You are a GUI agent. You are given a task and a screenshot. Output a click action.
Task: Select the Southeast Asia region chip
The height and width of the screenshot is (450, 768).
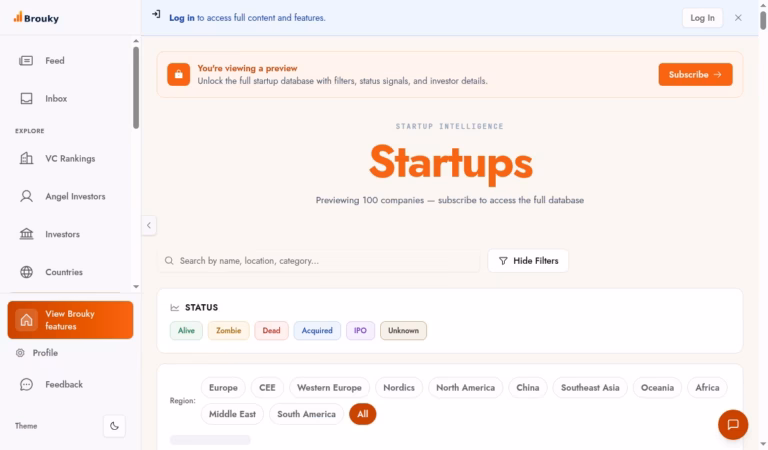click(590, 387)
